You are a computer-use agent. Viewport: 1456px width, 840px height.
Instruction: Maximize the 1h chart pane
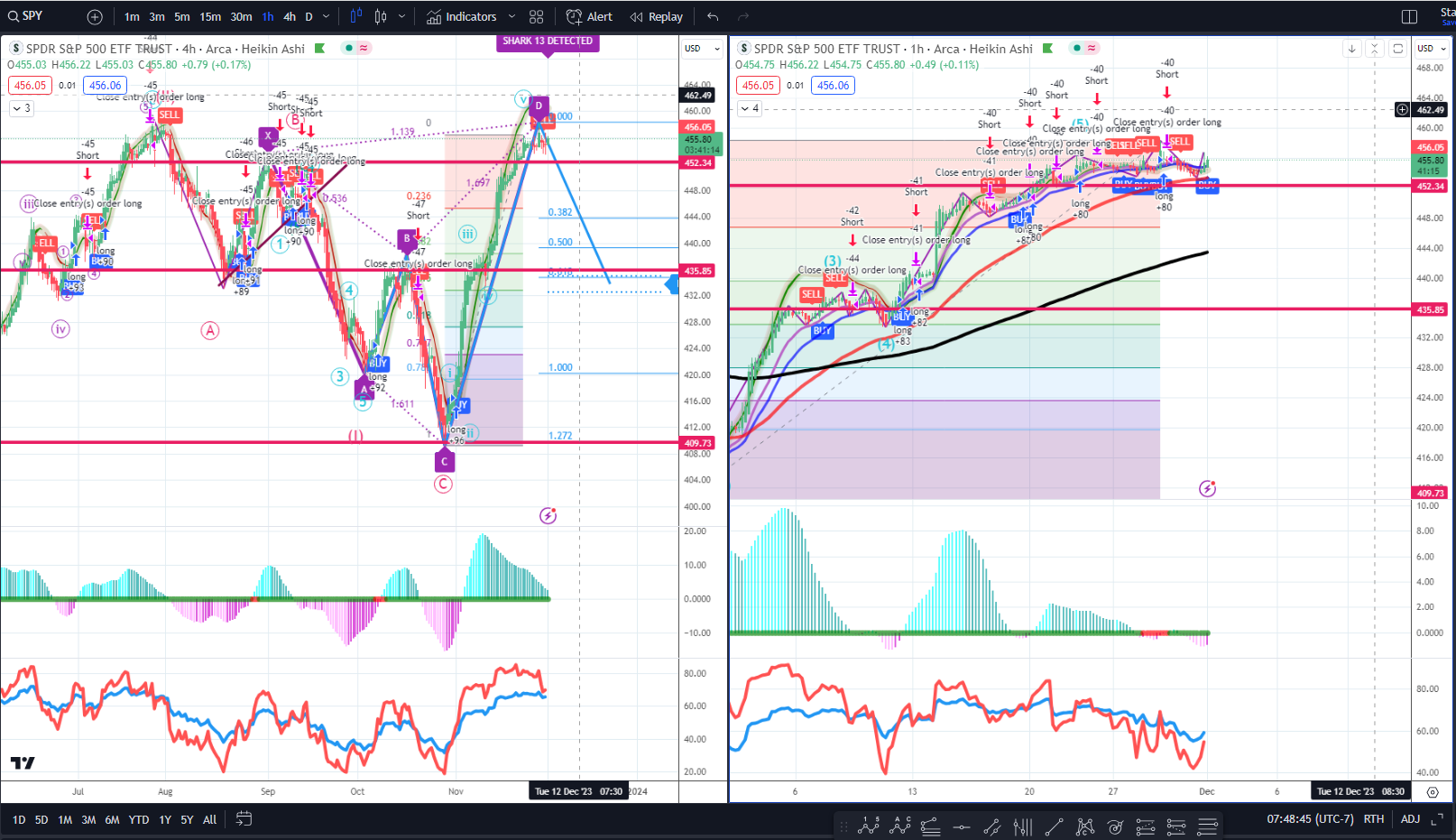[1397, 49]
